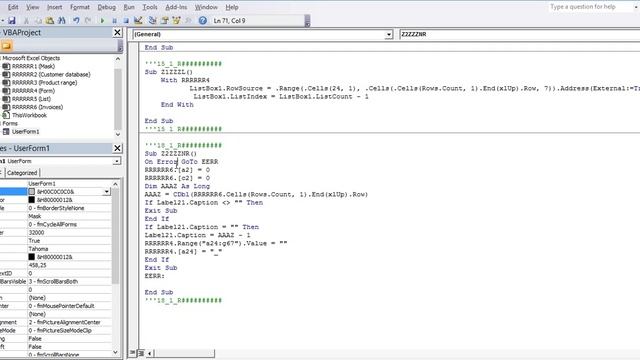Image resolution: width=640 pixels, height=360 pixels.
Task: Click the code window horizontal scroll-left arrow
Action: 149,353
